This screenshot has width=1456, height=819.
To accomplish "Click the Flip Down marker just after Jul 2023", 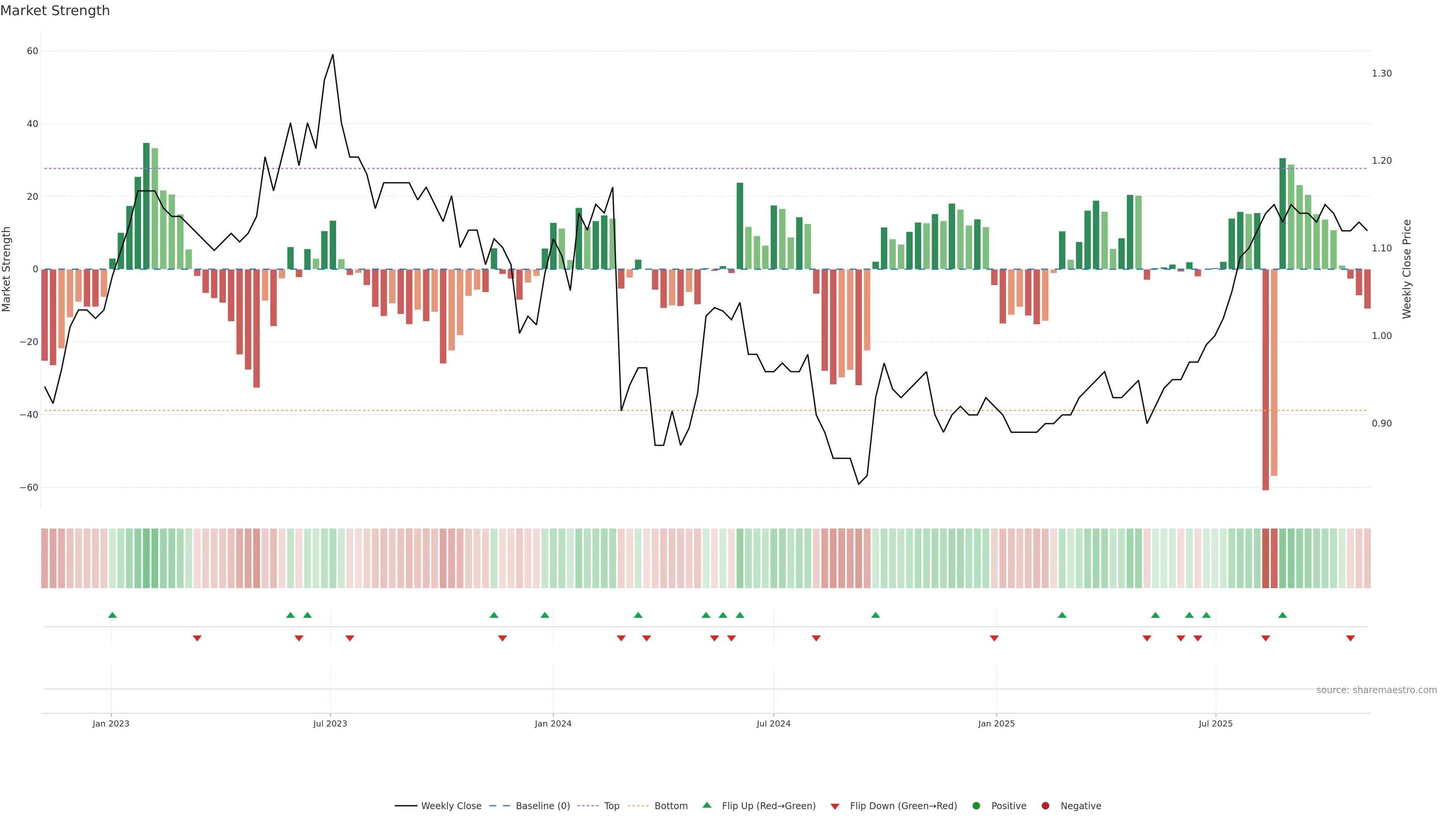I will pyautogui.click(x=350, y=638).
